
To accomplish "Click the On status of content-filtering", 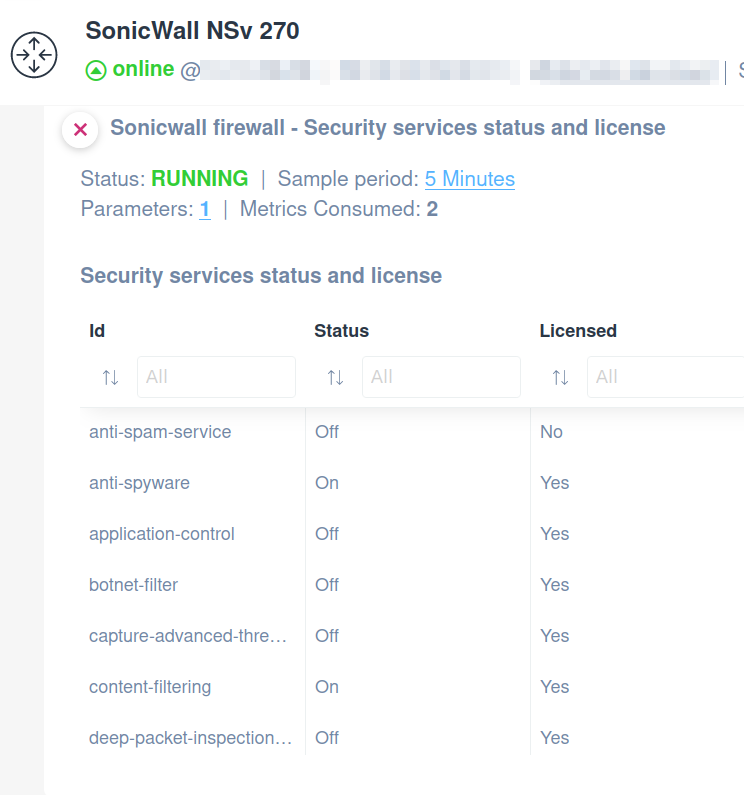I will click(x=327, y=687).
